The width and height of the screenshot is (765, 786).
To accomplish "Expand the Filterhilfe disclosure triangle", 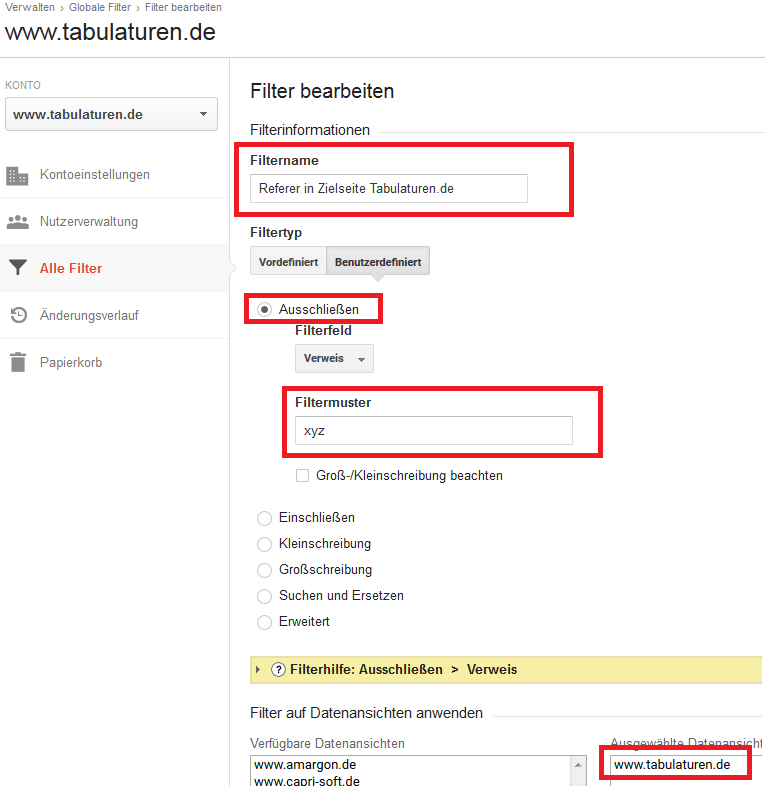I will coord(259,670).
